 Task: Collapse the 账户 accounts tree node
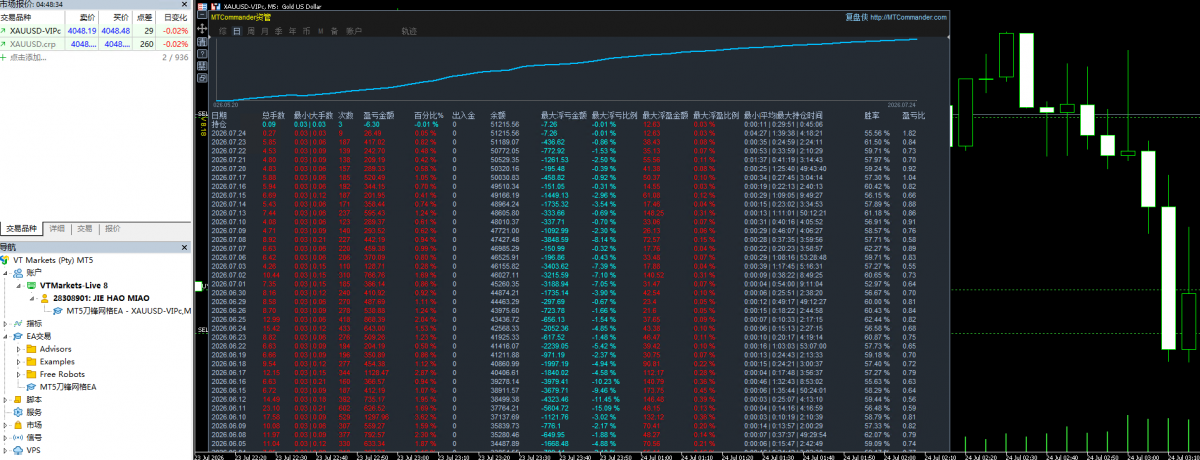pos(7,272)
